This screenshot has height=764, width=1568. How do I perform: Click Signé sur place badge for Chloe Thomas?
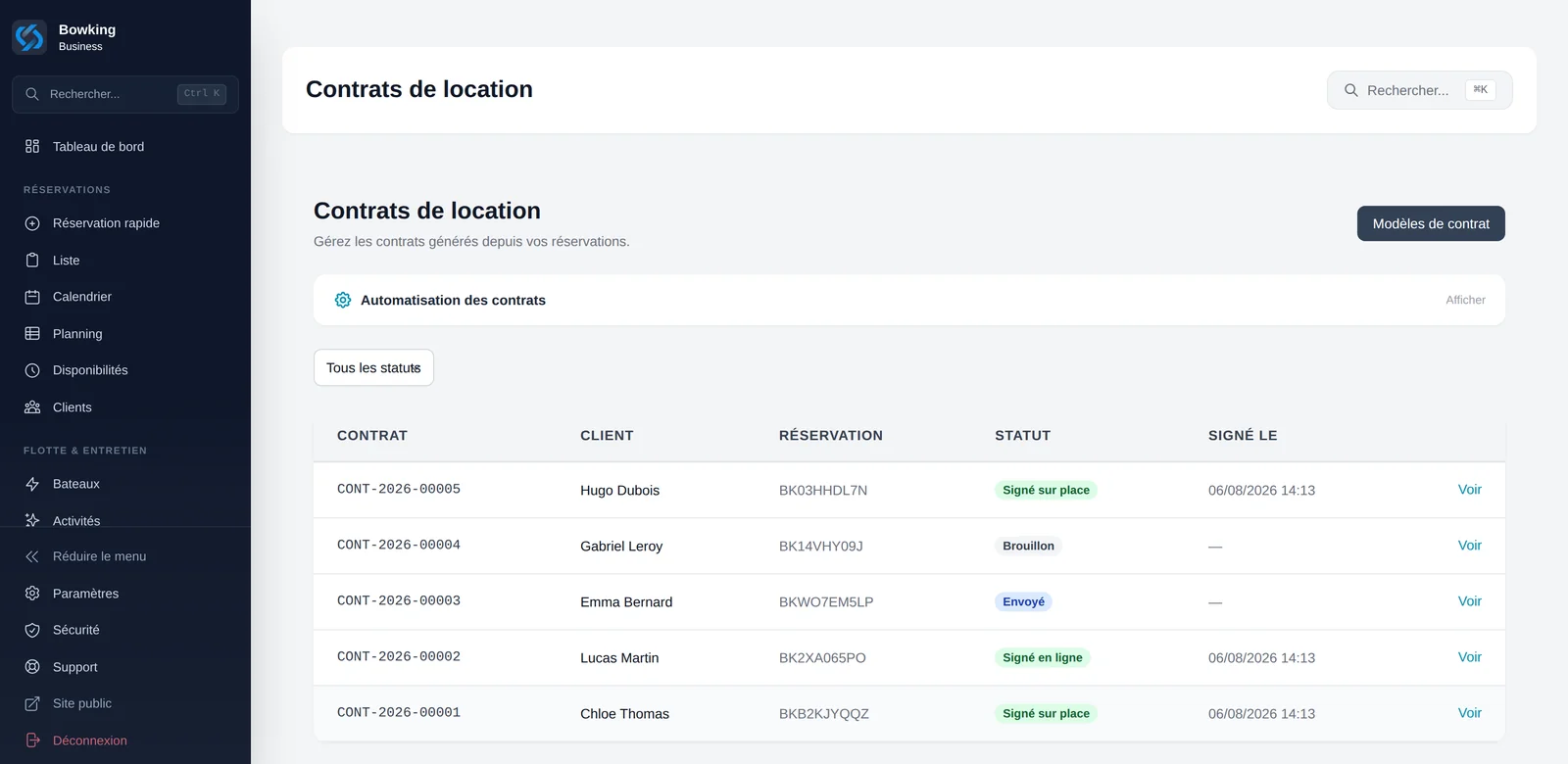point(1046,713)
